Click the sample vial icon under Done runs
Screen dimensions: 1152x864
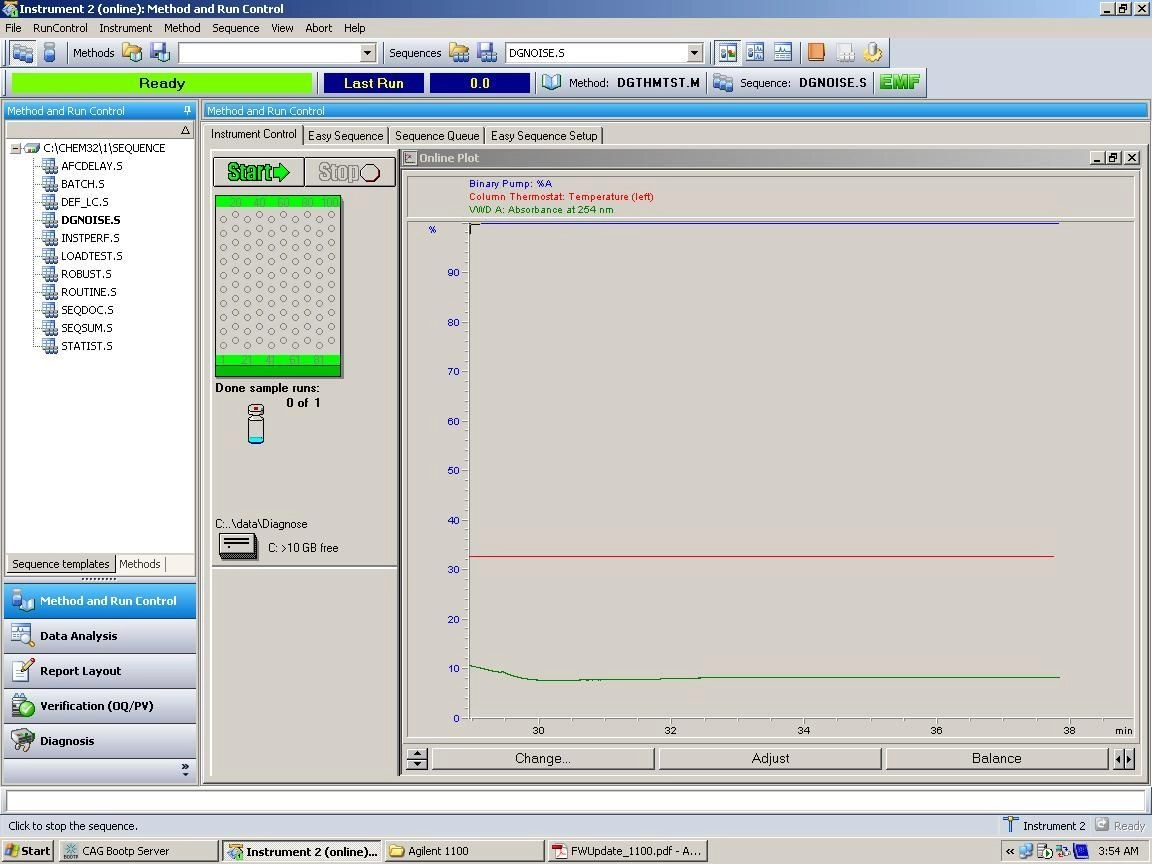[256, 424]
